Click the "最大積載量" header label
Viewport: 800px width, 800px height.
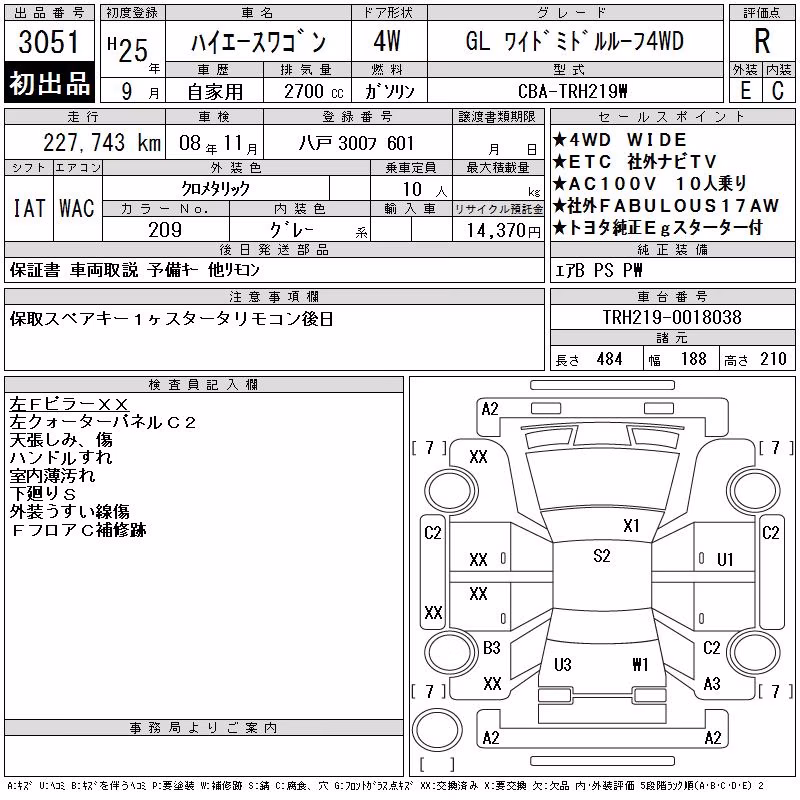click(x=498, y=168)
